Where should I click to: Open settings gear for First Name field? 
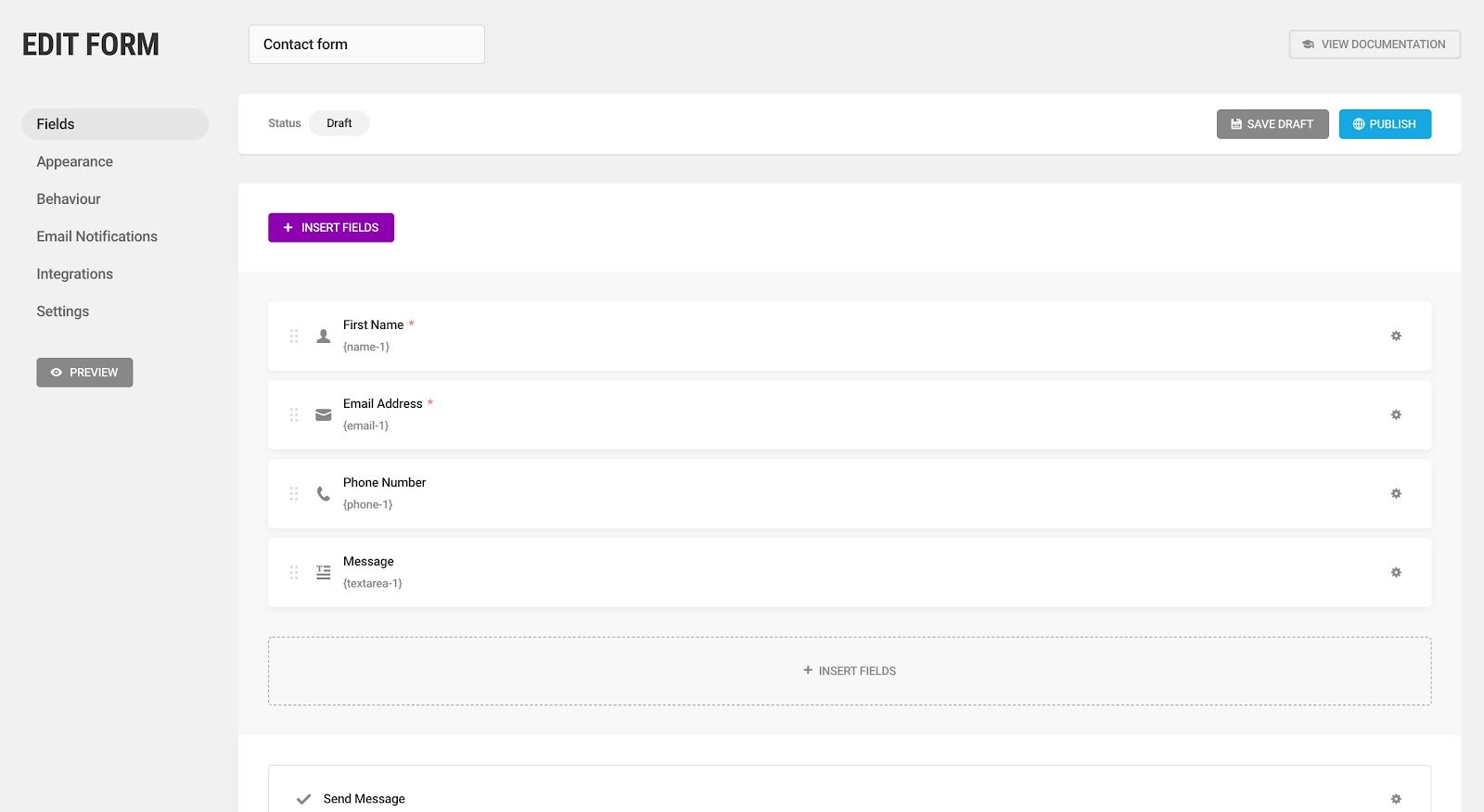pyautogui.click(x=1396, y=336)
